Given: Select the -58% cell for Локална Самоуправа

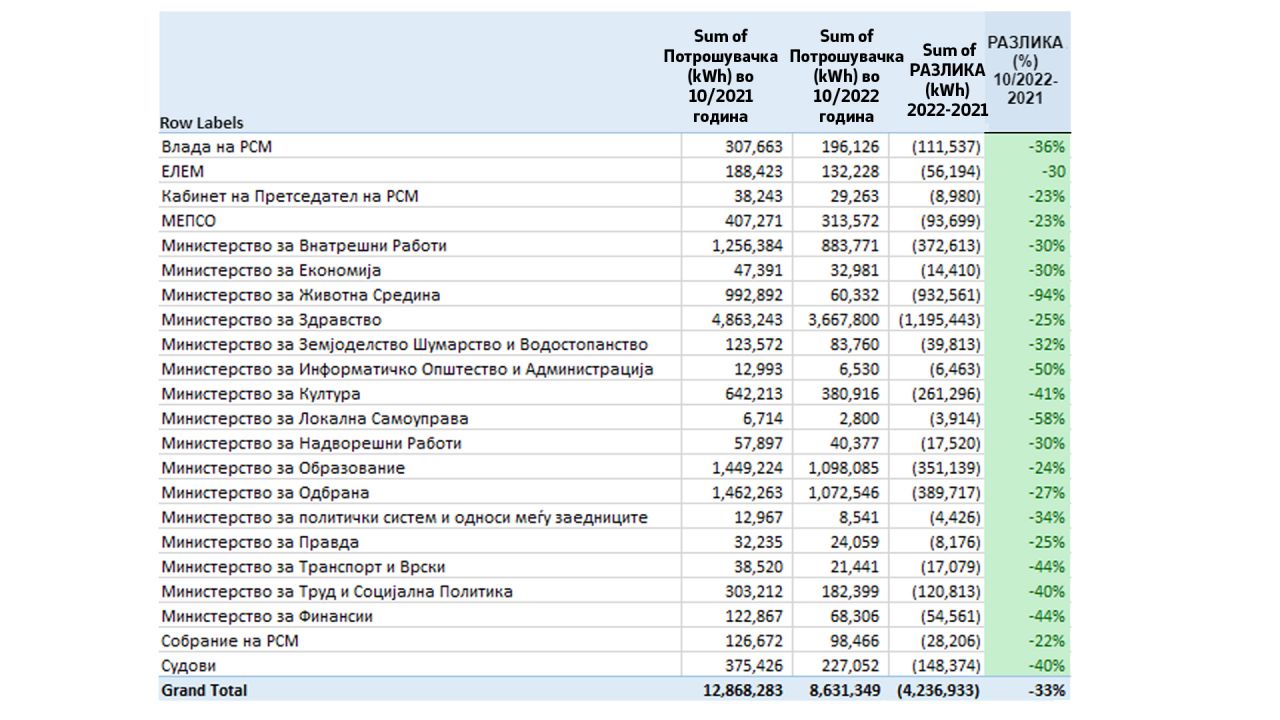Looking at the screenshot, I should 1047,419.
